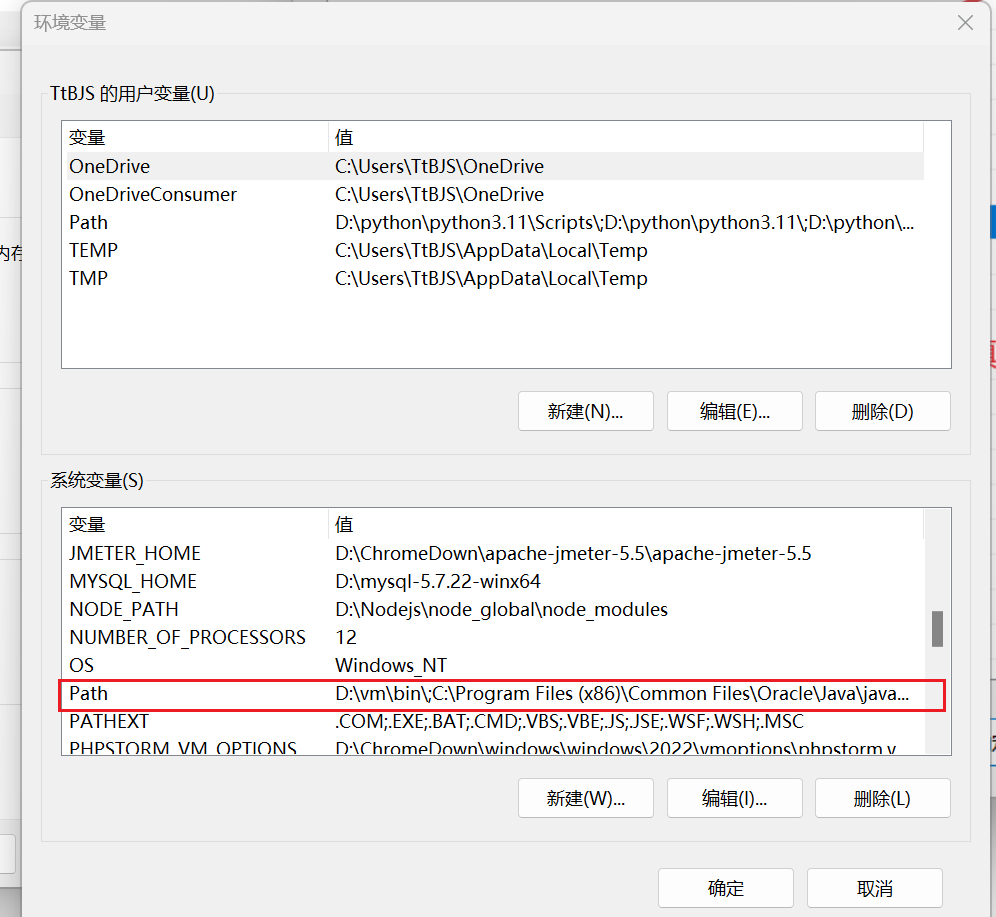Select the OS system variable
The image size is (996, 917).
point(494,665)
